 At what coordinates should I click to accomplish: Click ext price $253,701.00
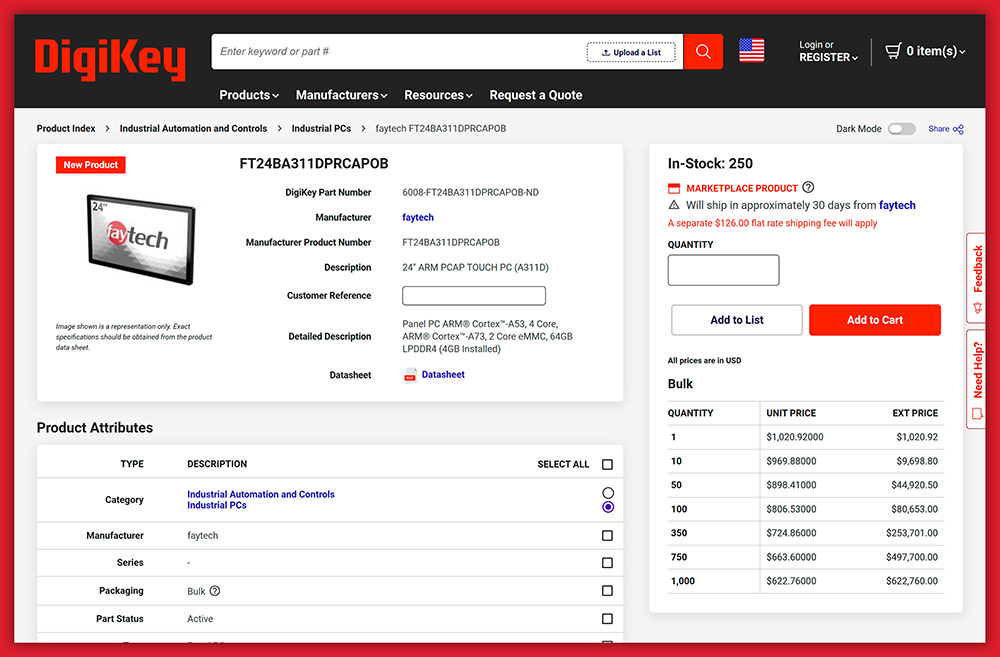[x=911, y=533]
